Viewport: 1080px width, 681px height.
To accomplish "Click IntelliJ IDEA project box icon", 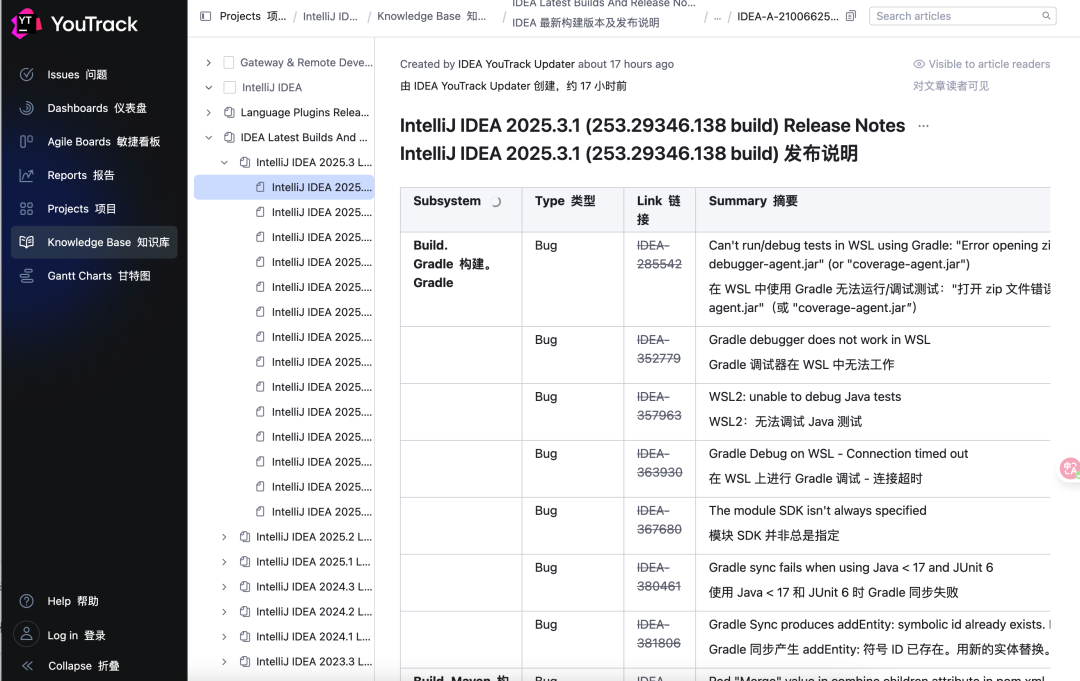I will [x=229, y=87].
